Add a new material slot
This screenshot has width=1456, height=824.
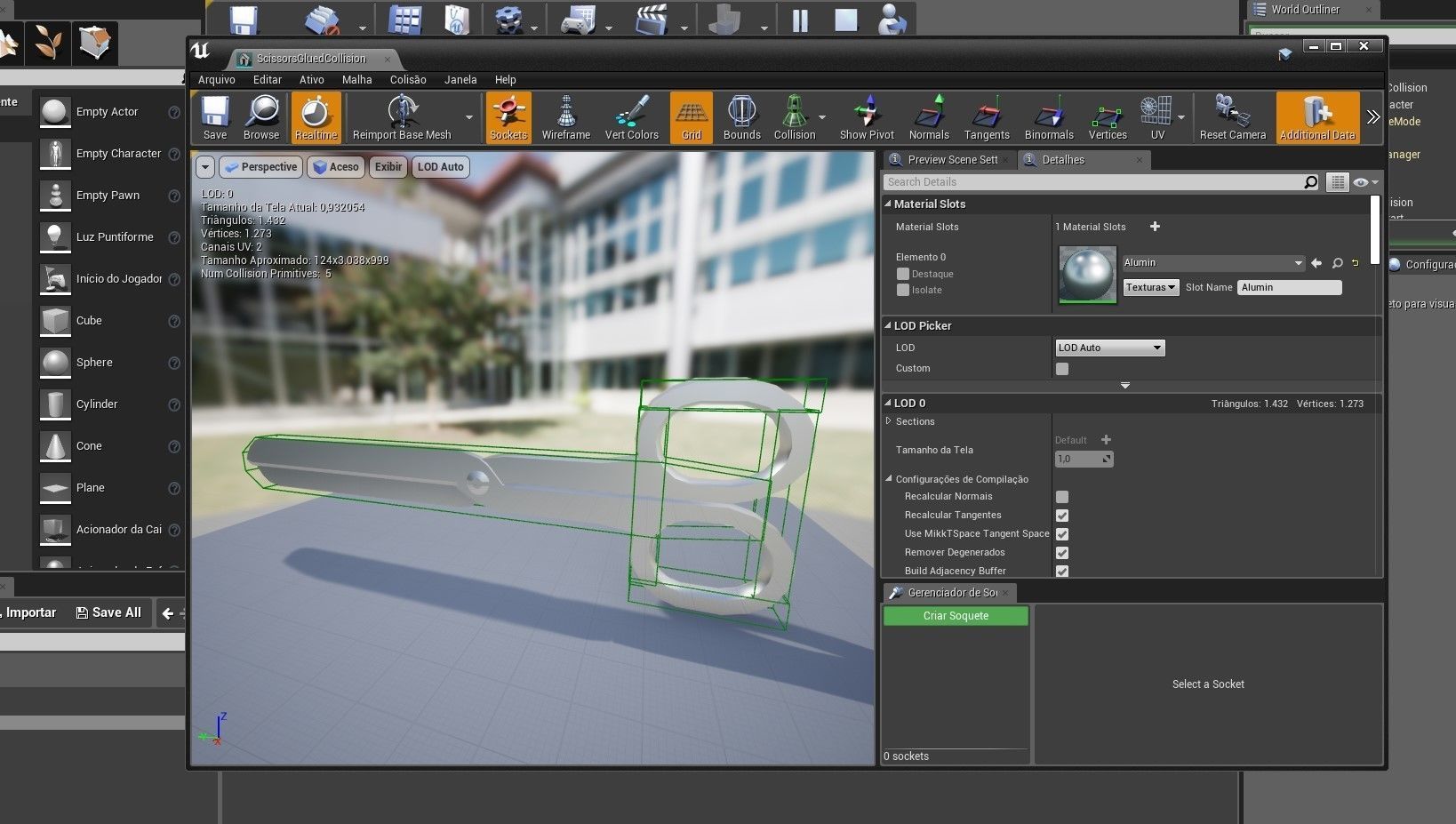point(1155,227)
